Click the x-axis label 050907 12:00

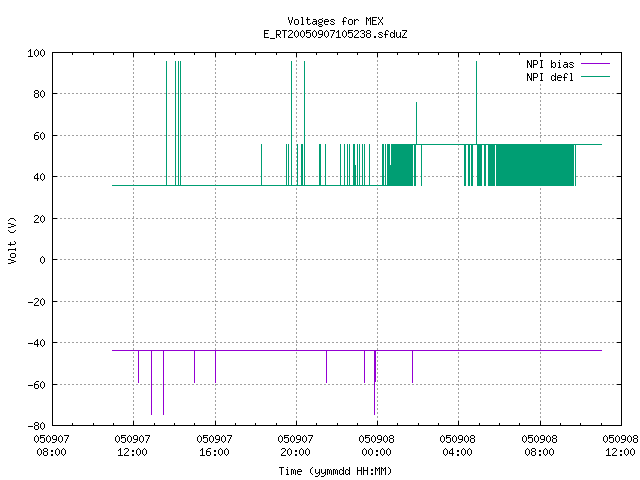pos(133,445)
